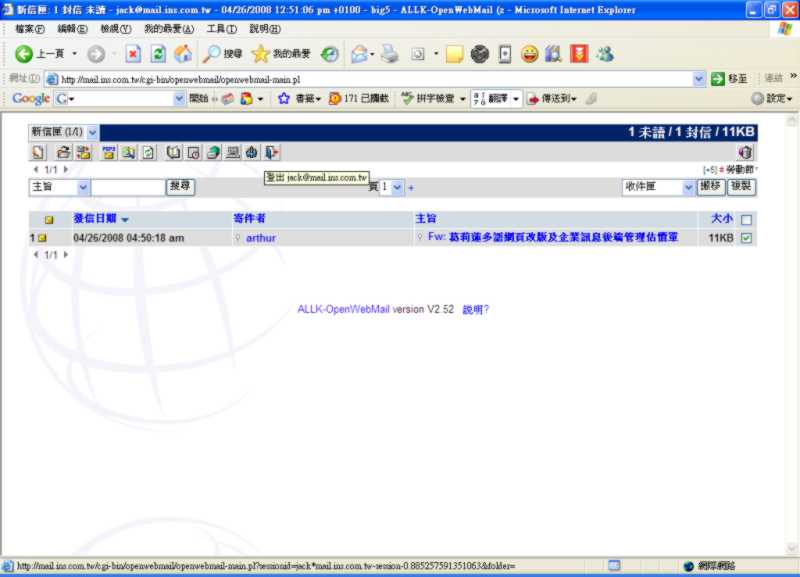Click the Messenger people icon in IE toolbar

(x=605, y=54)
